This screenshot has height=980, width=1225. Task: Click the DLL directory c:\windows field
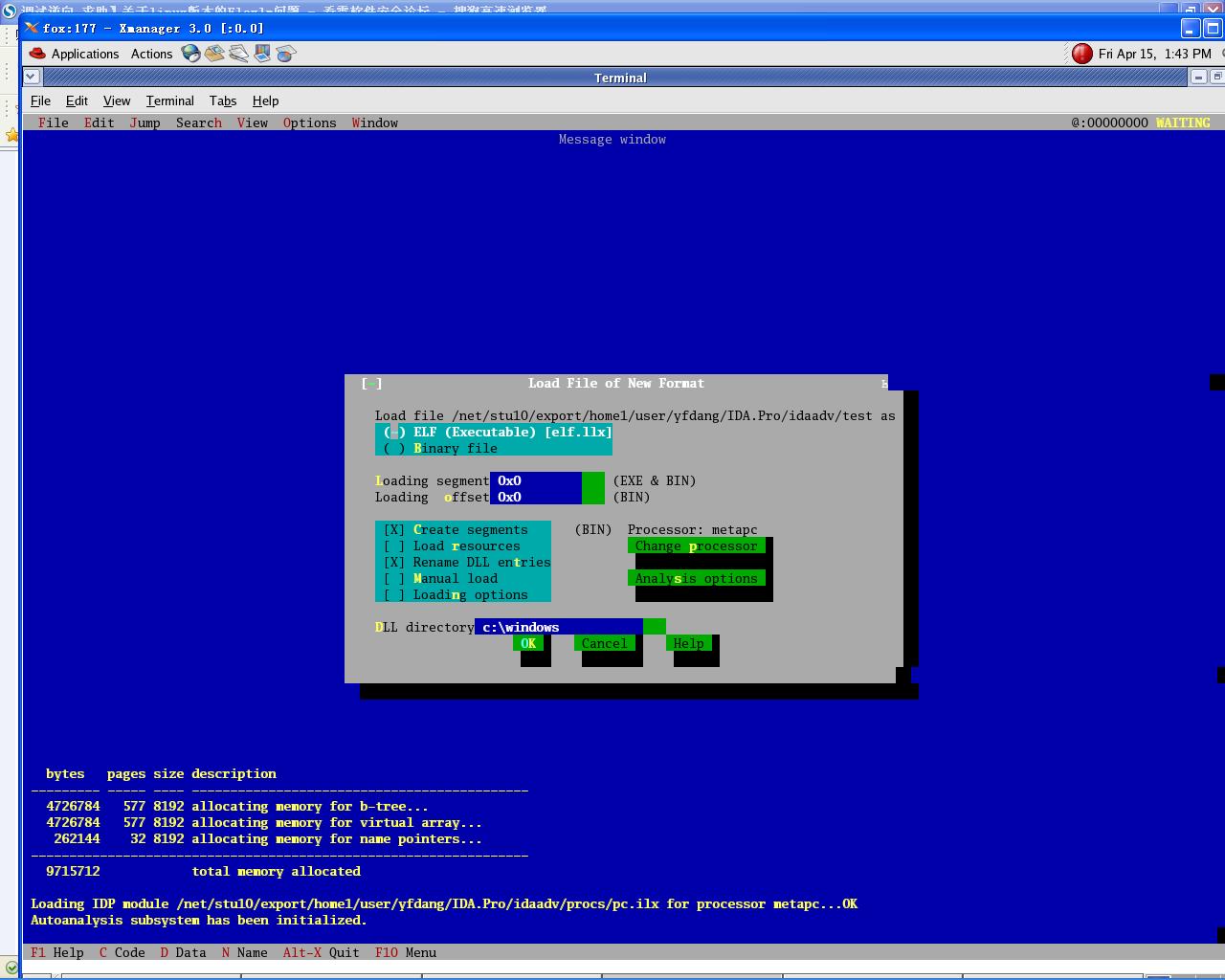coord(559,627)
